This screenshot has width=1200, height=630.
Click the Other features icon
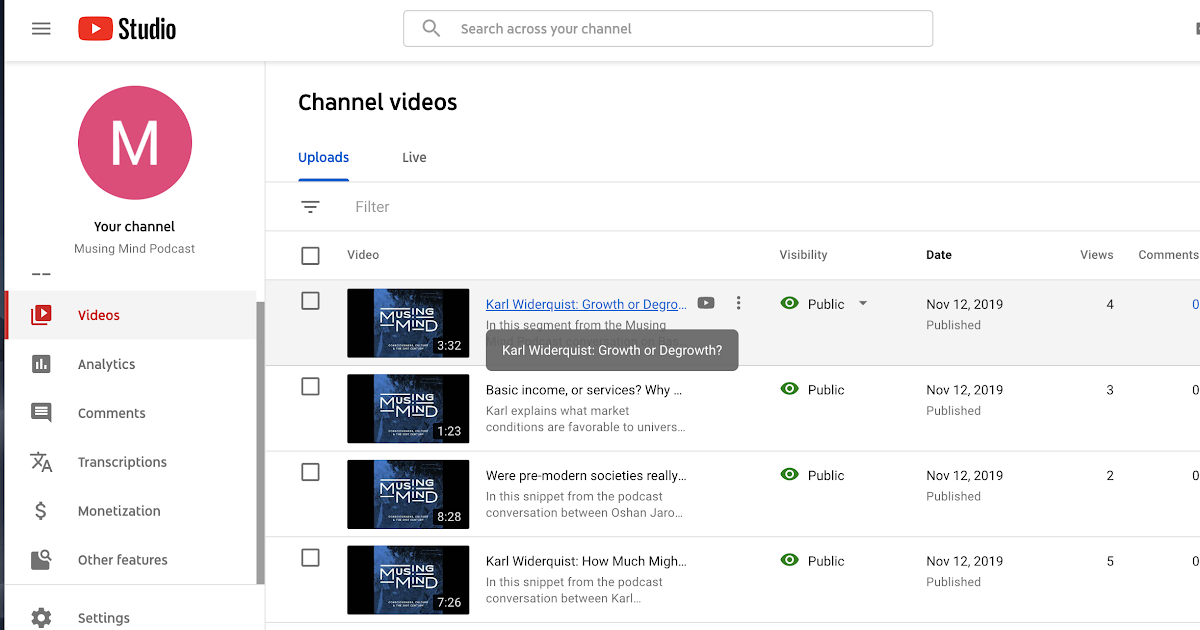(x=41, y=560)
